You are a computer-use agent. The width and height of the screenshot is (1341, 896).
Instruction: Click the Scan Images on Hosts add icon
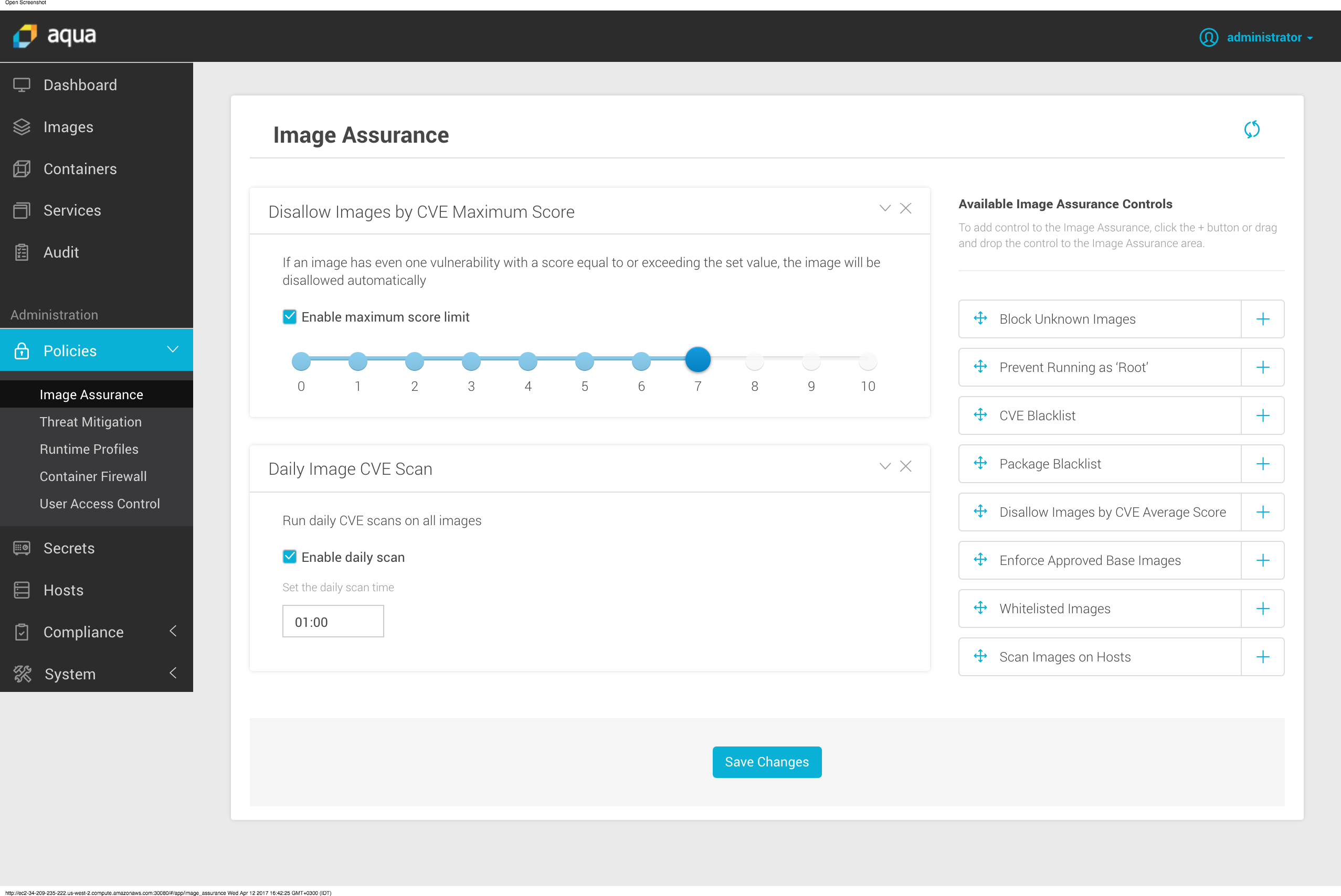tap(1263, 657)
